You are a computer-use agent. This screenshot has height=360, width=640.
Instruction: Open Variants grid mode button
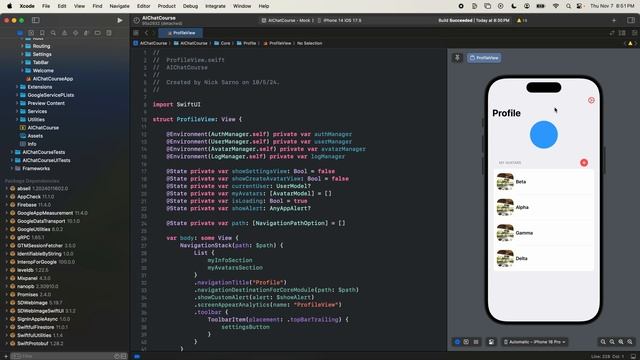(x=476, y=342)
